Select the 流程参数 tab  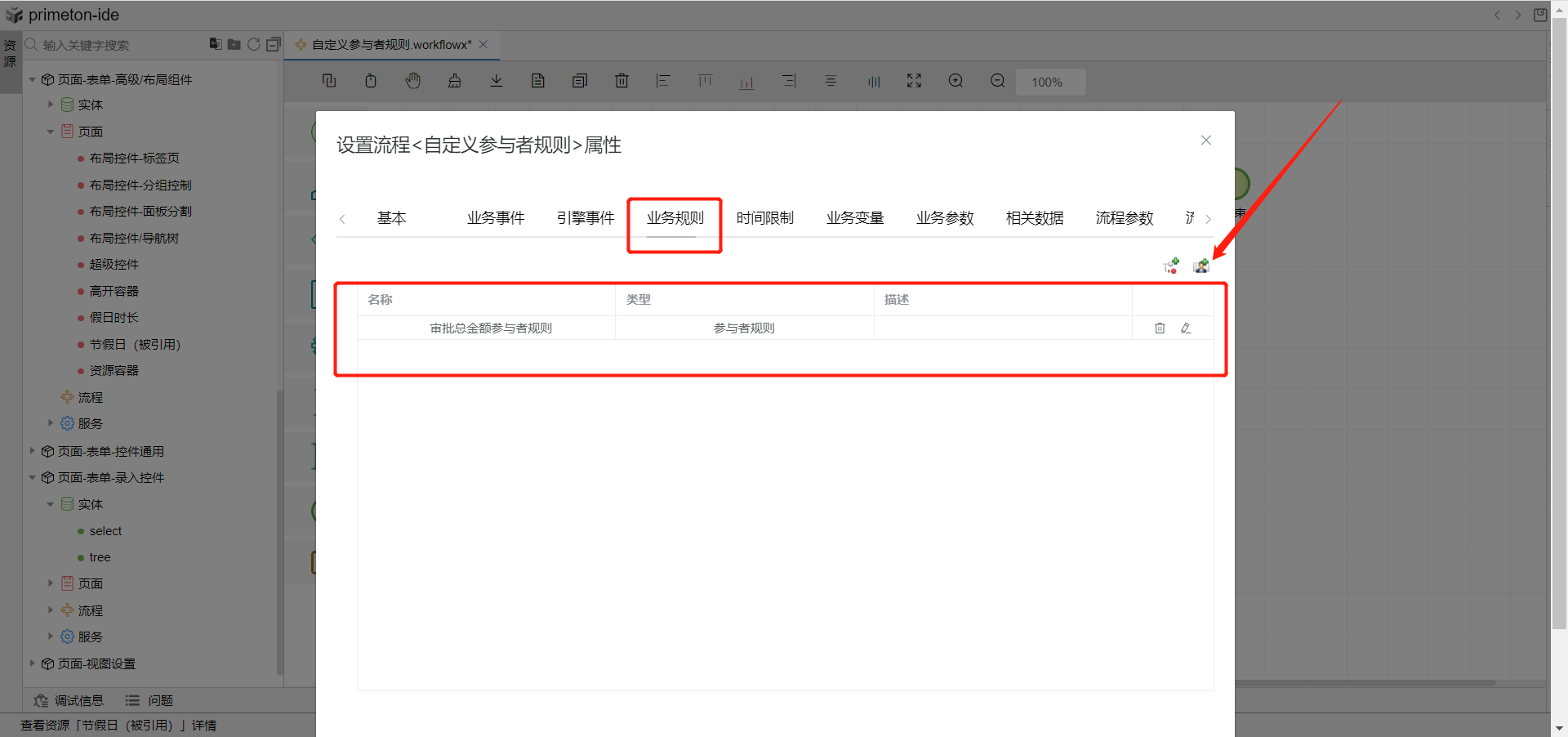pyautogui.click(x=1124, y=218)
